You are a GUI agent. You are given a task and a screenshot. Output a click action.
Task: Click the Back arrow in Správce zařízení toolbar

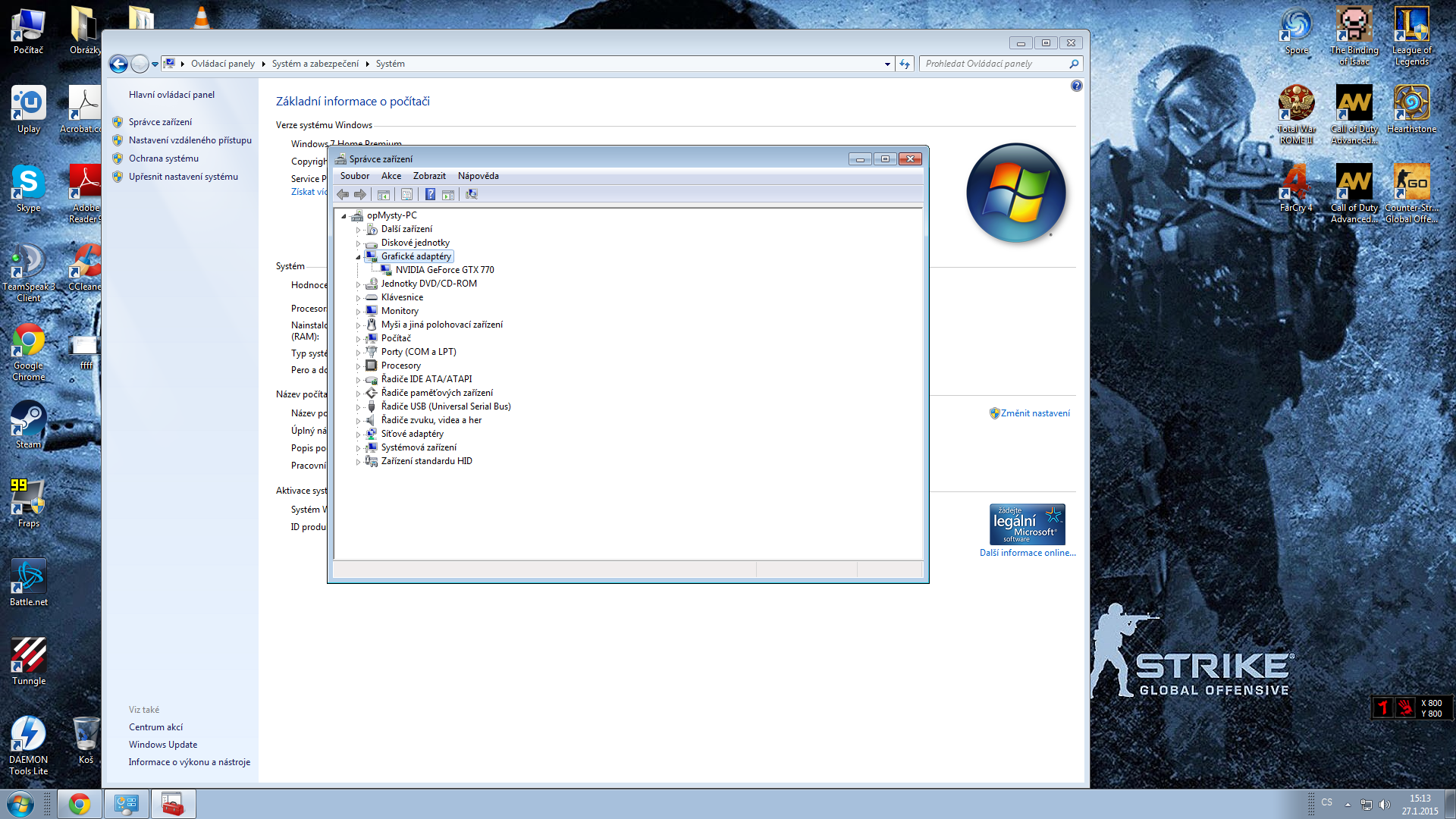pos(343,194)
